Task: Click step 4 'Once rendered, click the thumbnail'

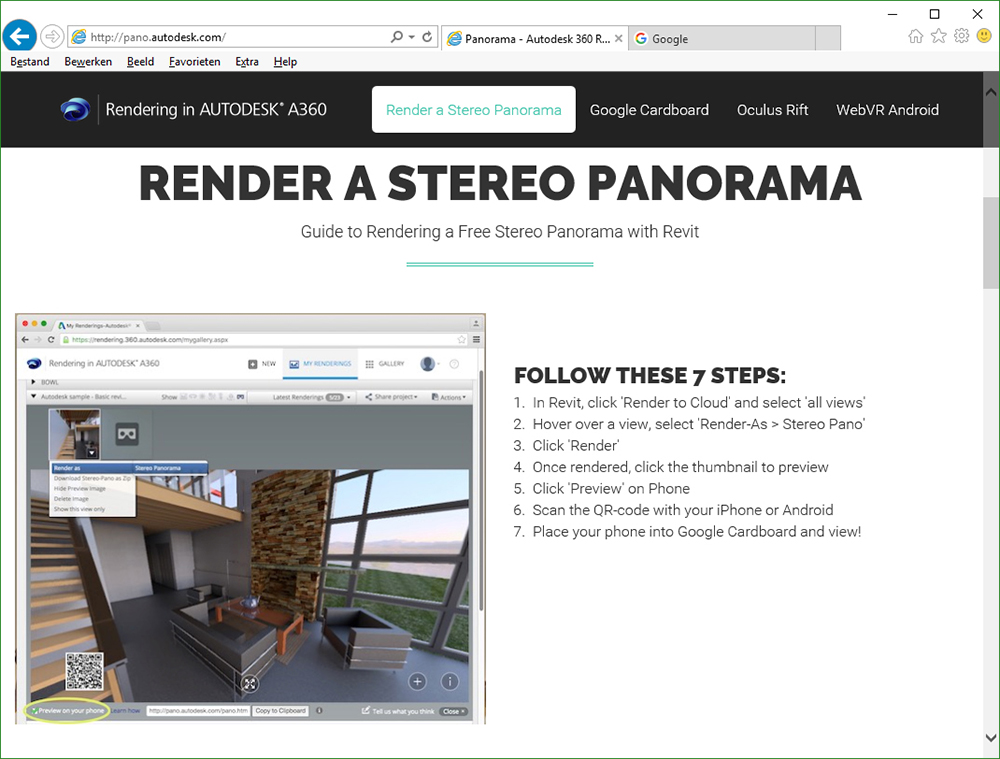Action: (680, 467)
